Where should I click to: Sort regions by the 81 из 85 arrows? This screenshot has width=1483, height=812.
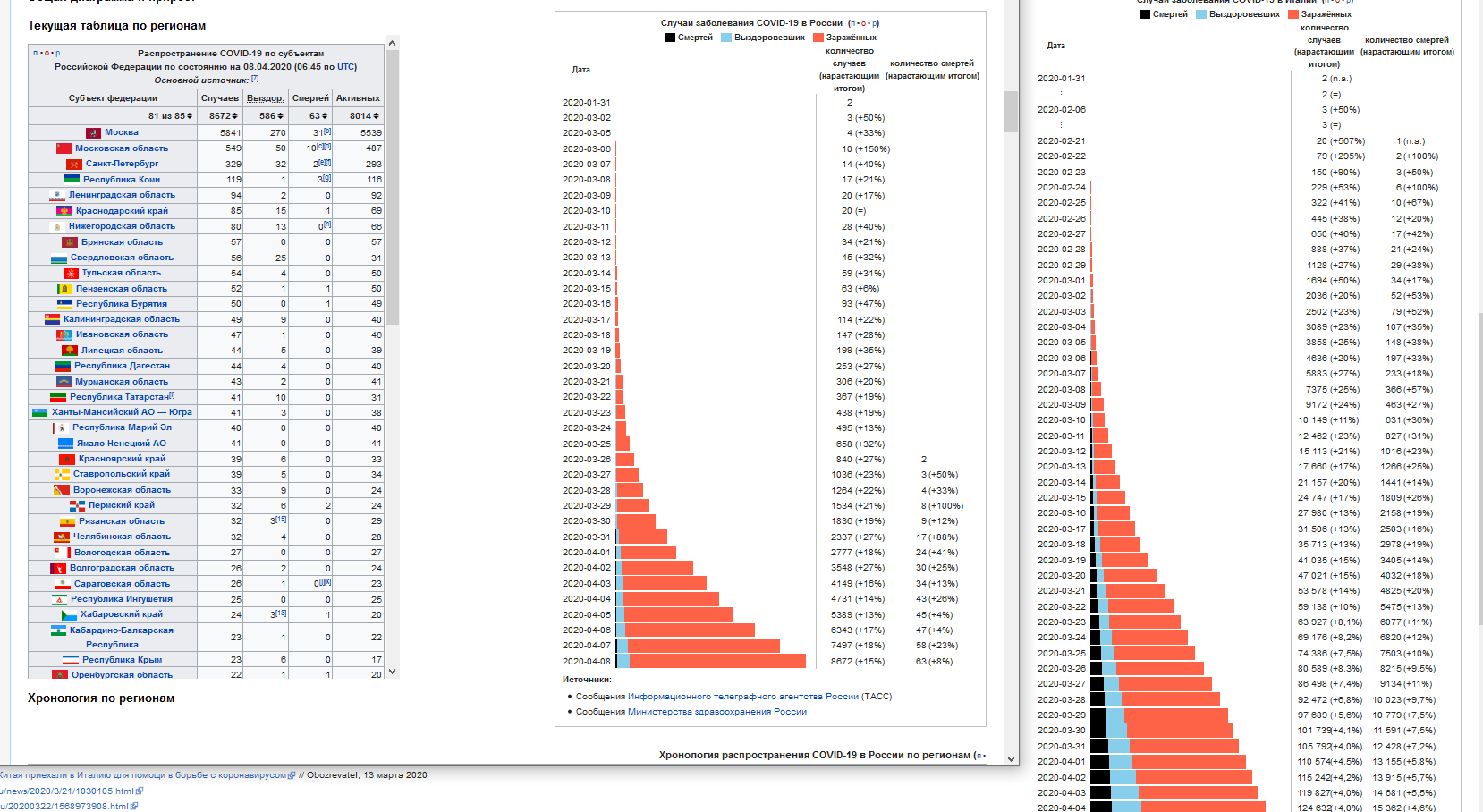click(x=189, y=116)
